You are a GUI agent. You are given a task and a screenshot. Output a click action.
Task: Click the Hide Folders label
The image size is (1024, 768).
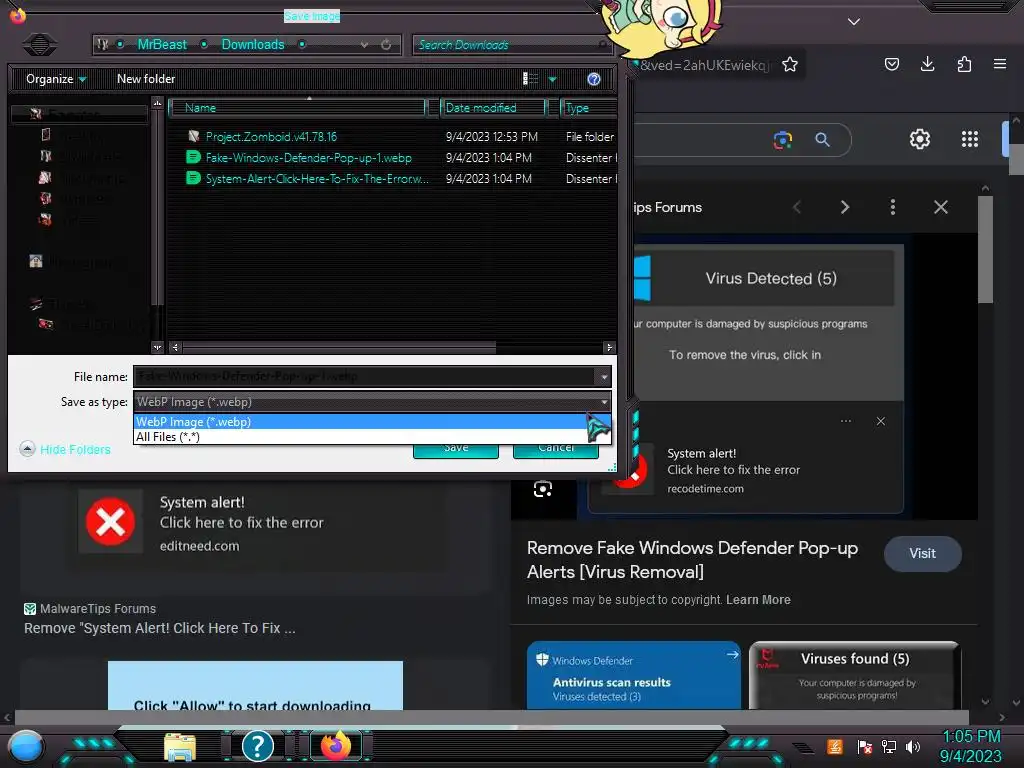75,449
